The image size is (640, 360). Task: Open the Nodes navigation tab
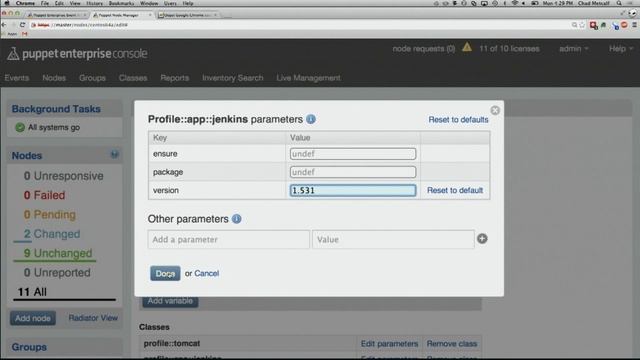[54, 78]
